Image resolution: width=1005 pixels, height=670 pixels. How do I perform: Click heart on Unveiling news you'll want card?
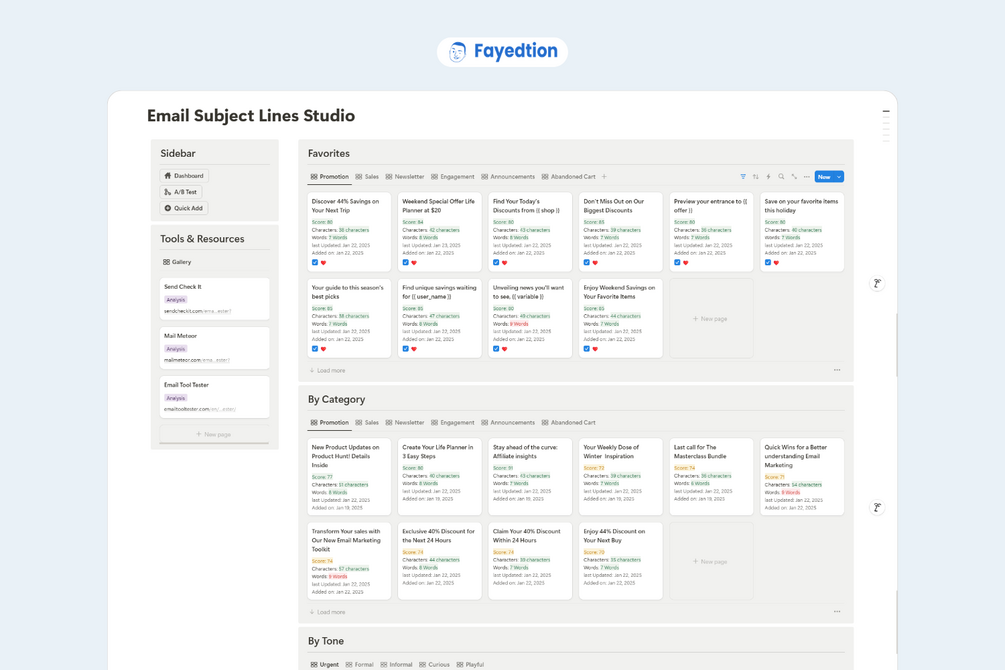(504, 349)
